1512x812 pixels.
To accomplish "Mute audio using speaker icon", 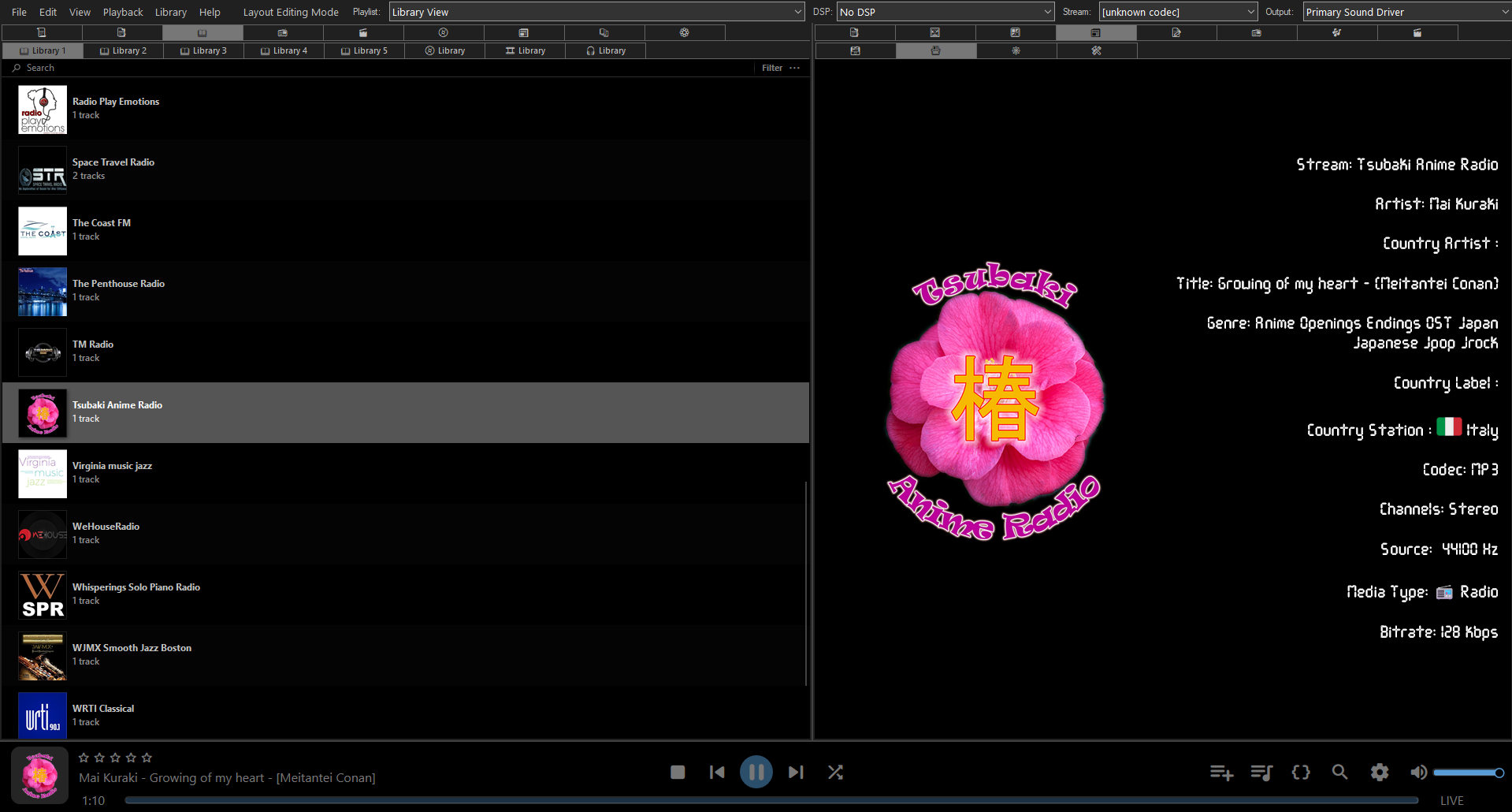I will pos(1418,773).
